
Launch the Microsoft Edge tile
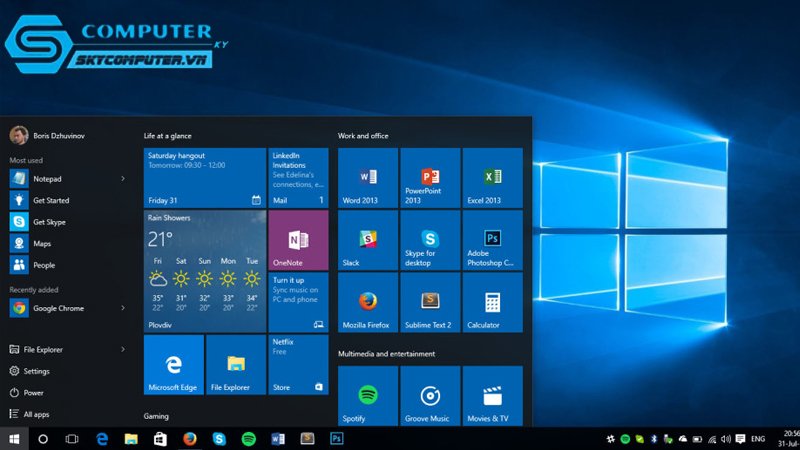pos(174,365)
